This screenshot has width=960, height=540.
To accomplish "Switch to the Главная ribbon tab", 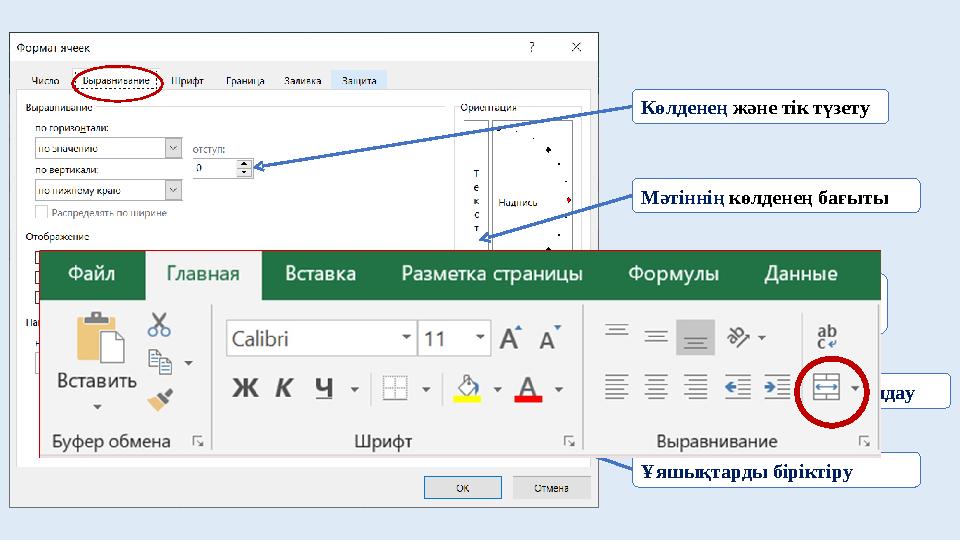I will 203,274.
